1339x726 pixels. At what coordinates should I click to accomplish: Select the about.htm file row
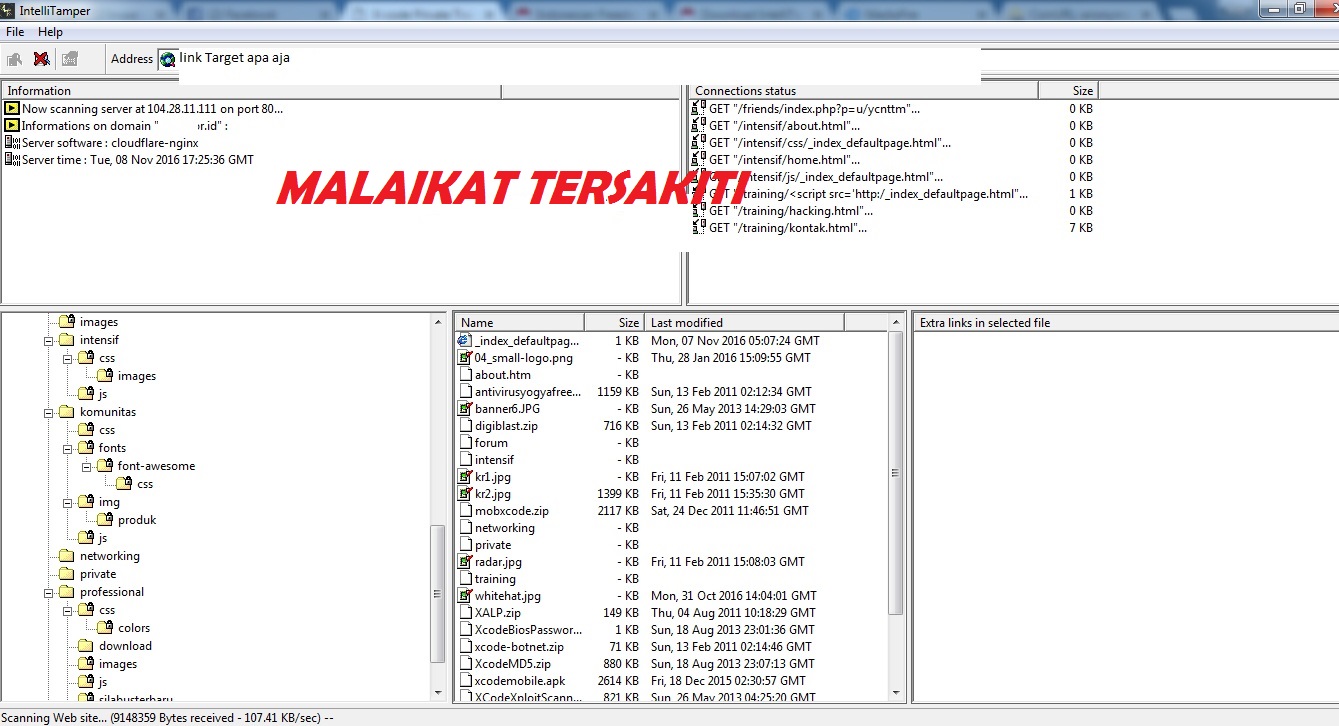click(670, 375)
